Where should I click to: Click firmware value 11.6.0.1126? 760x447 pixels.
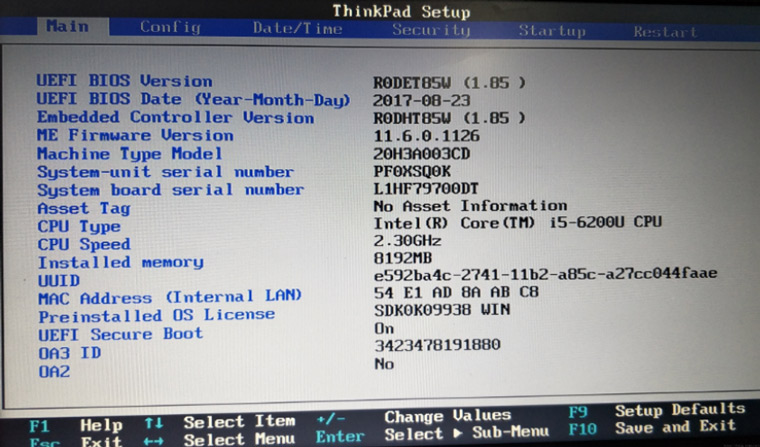[x=427, y=136]
